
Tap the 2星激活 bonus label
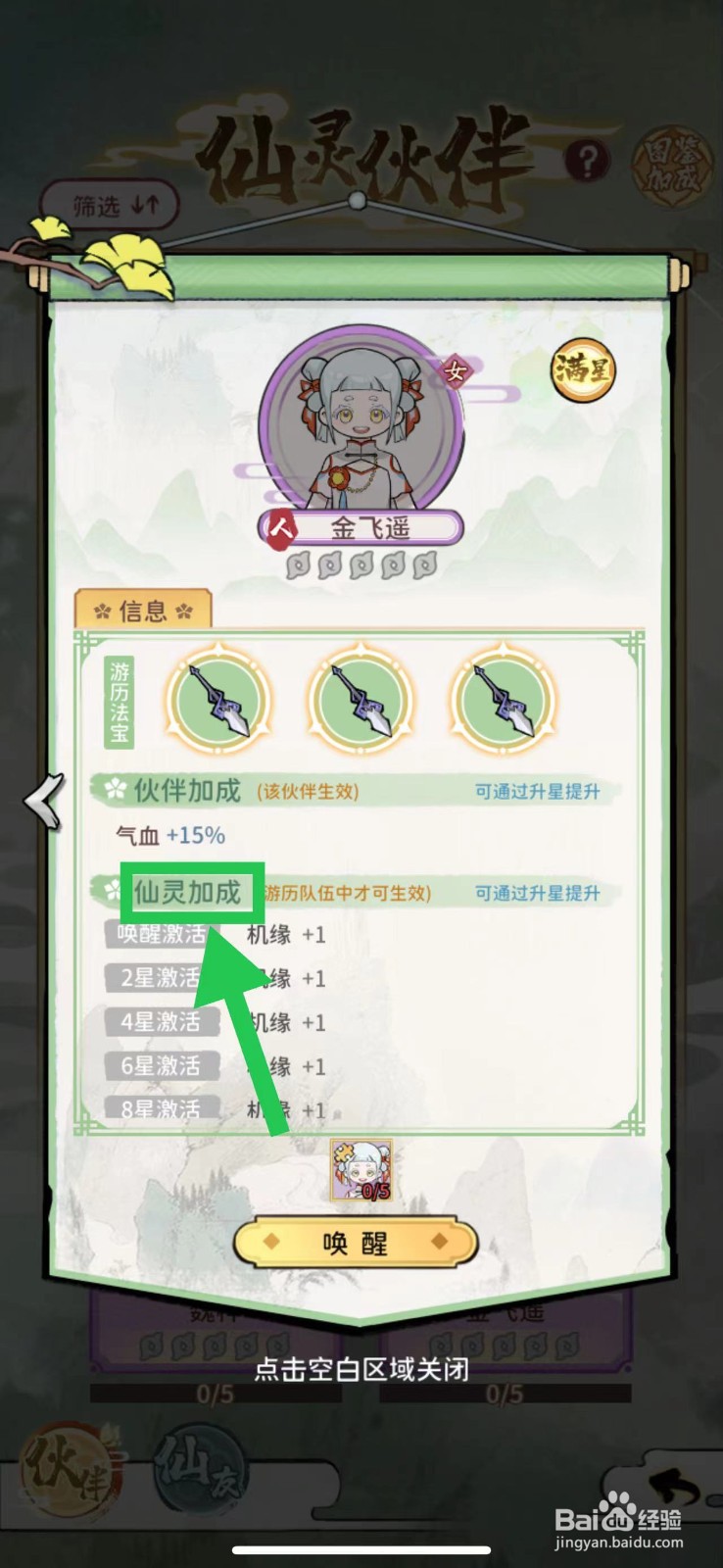click(x=161, y=978)
